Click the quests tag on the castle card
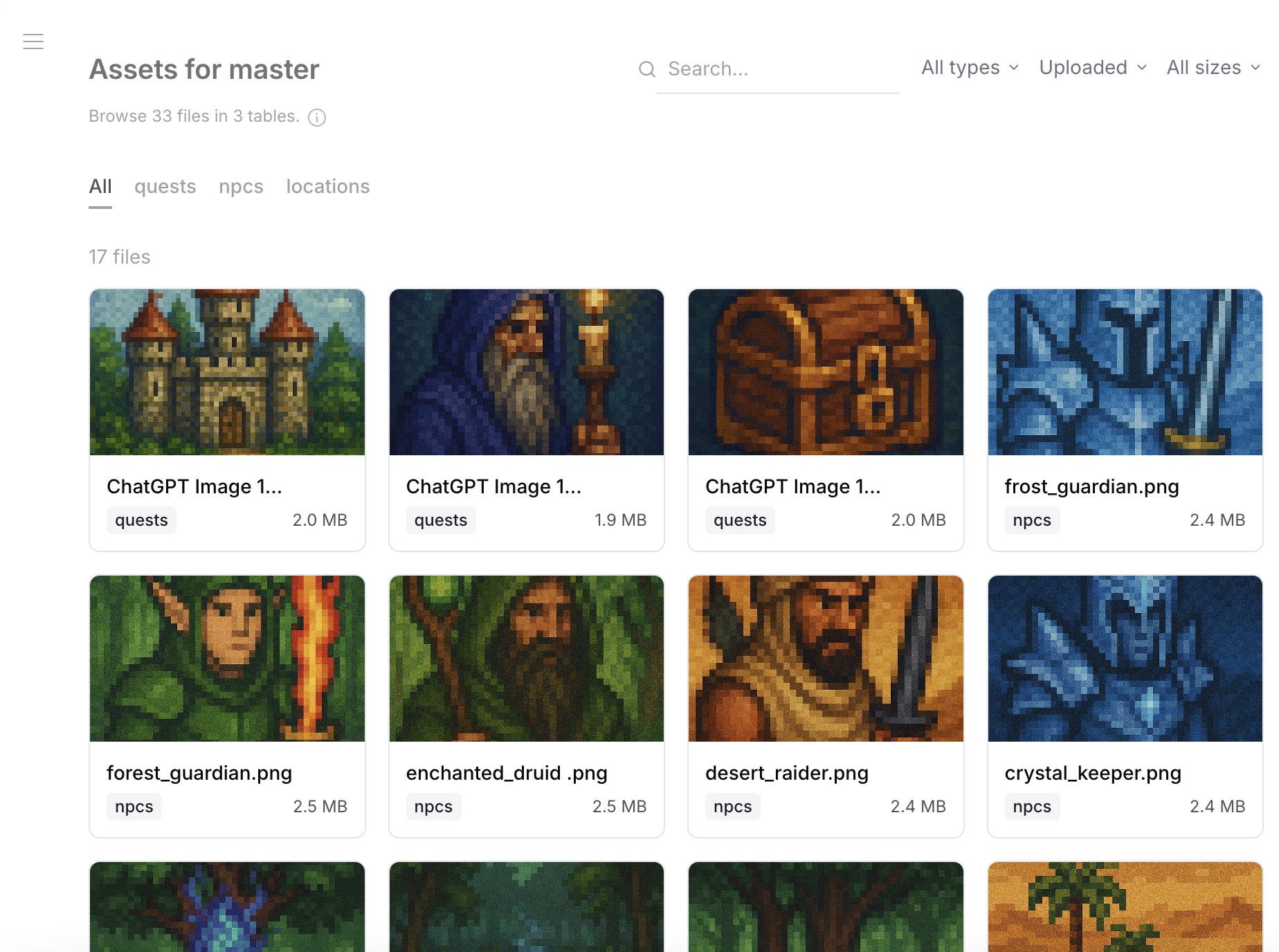 point(141,520)
